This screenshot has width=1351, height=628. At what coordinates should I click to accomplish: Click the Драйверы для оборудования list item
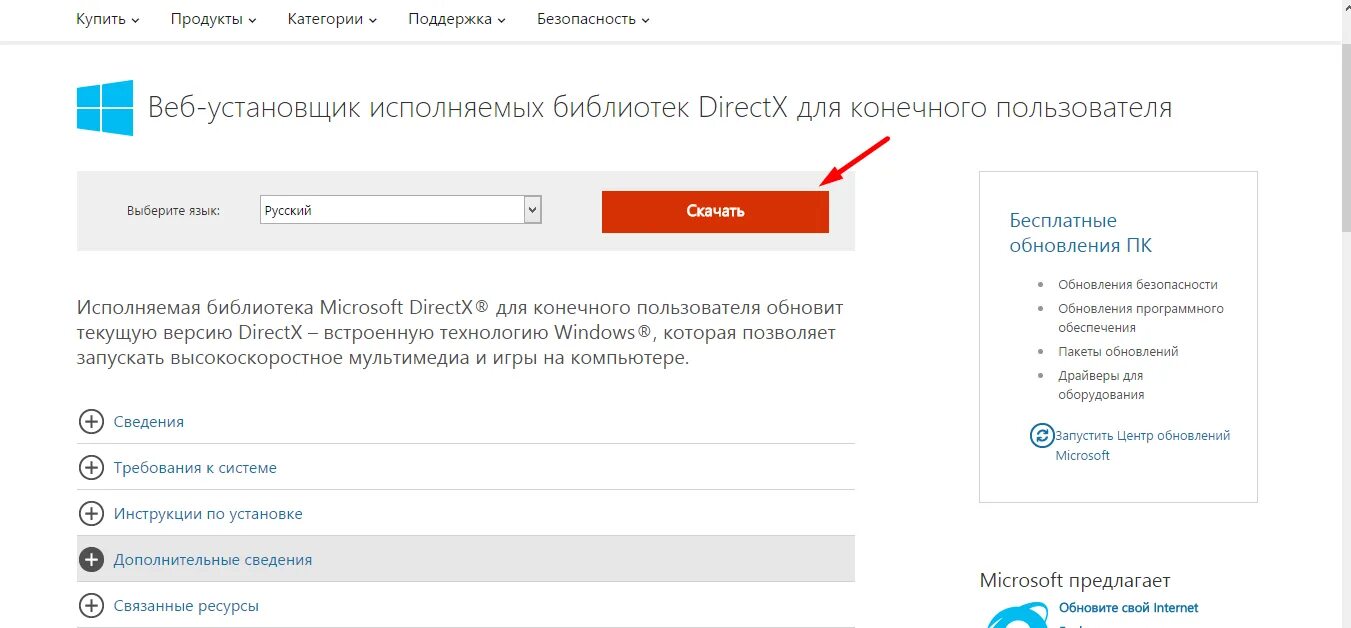[1101, 385]
